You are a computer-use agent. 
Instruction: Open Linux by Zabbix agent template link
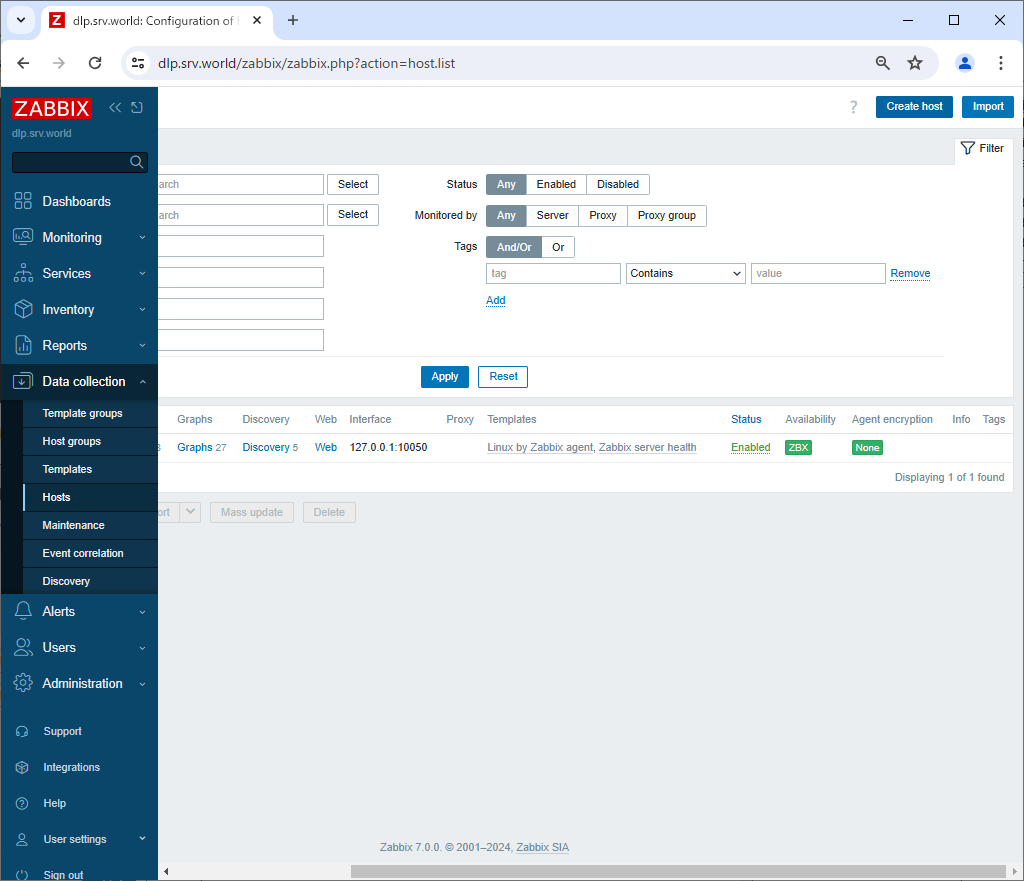coord(540,447)
